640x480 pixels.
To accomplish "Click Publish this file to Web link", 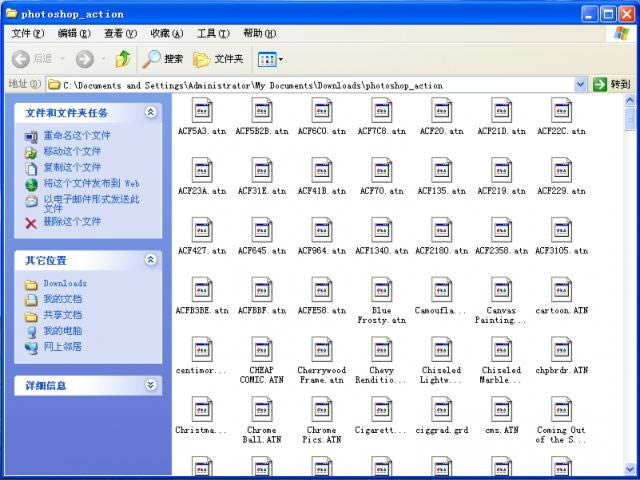I will 91,183.
